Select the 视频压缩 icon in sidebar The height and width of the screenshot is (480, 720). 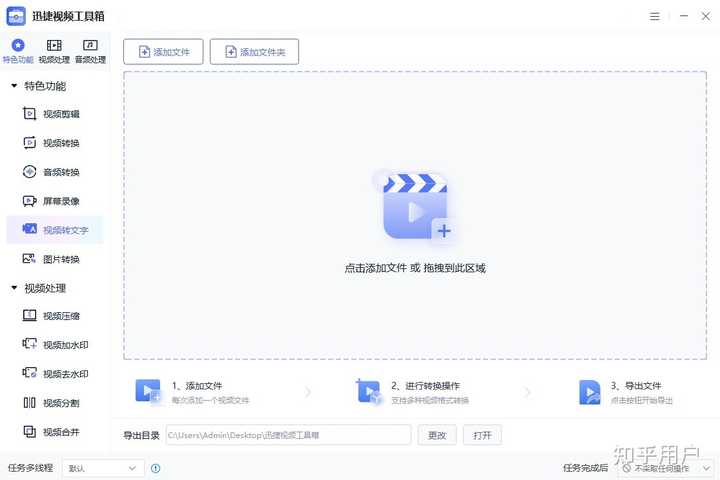click(x=29, y=316)
